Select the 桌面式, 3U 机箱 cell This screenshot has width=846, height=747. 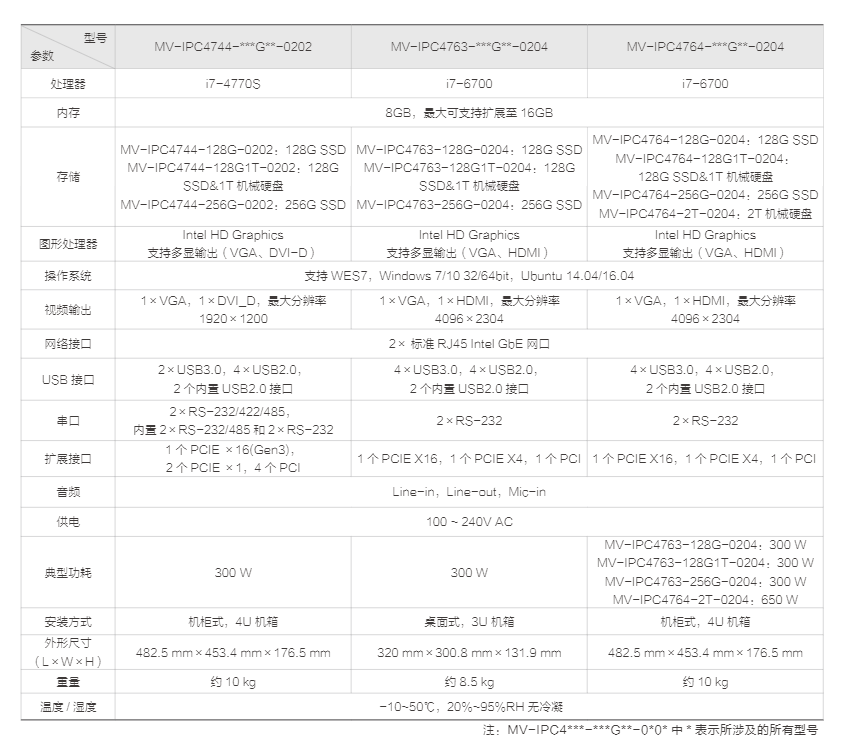pyautogui.click(x=469, y=622)
